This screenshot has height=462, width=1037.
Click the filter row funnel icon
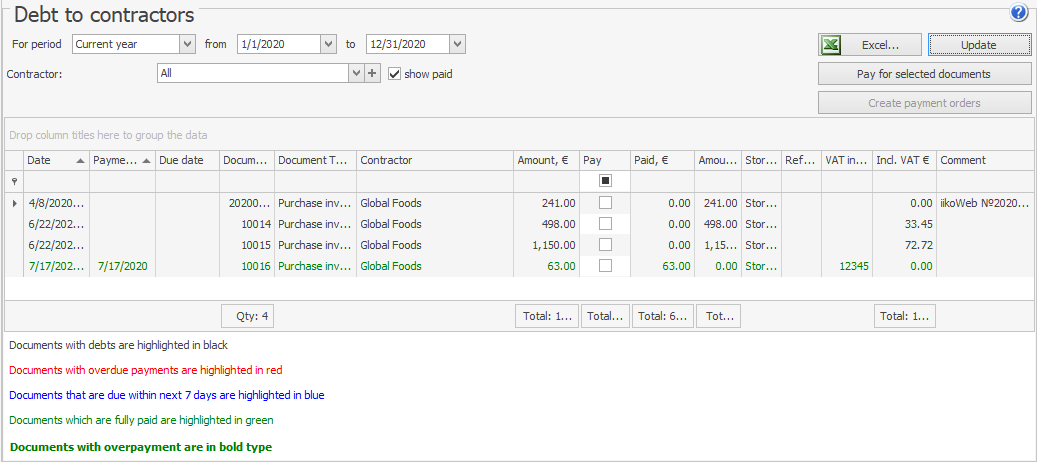[x=14, y=181]
